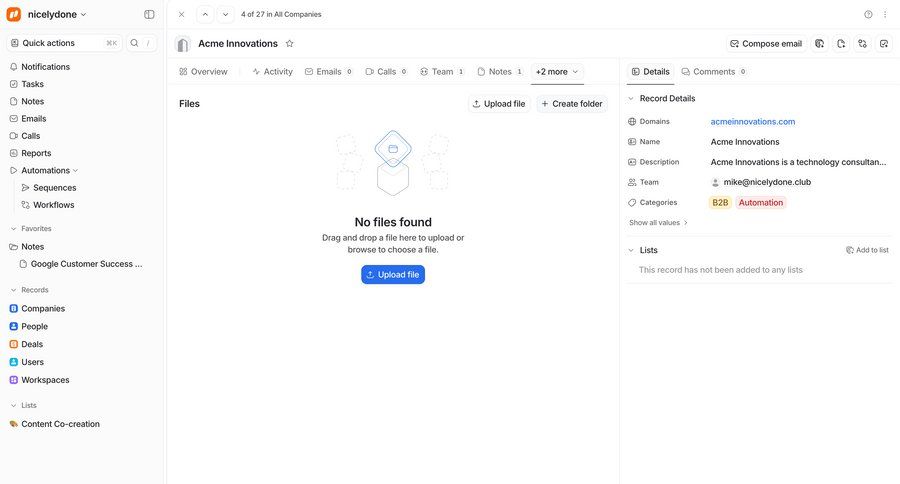Screen dimensions: 900x484
Task: Open Workflows under Automations
Action: click(x=53, y=205)
